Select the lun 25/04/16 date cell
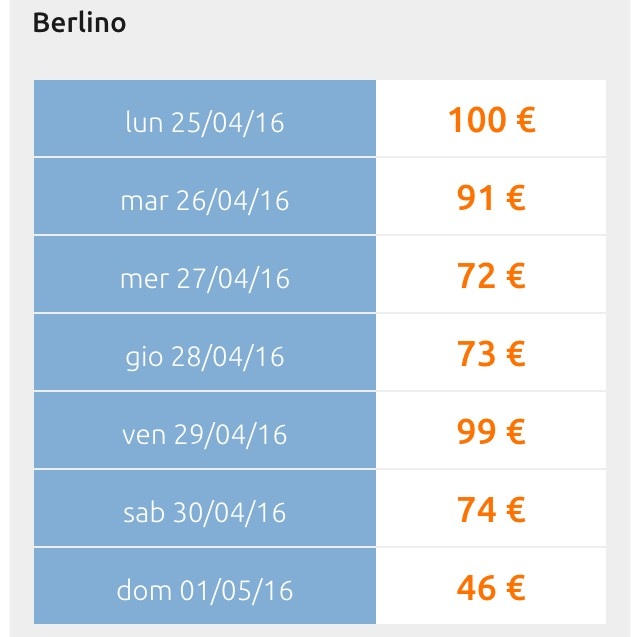The width and height of the screenshot is (640, 637). pyautogui.click(x=205, y=122)
